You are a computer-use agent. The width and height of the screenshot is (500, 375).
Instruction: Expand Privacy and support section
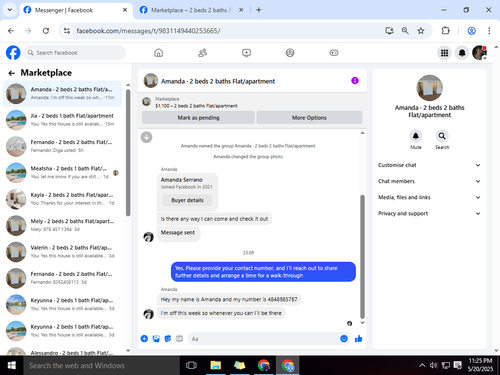[429, 213]
